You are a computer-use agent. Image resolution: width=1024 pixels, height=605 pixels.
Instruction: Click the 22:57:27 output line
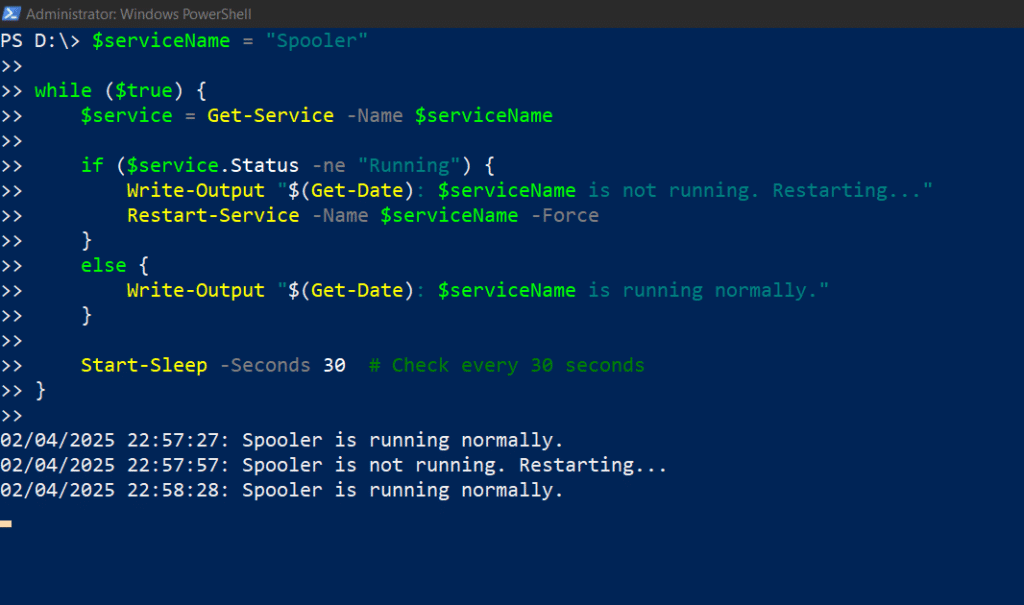pos(281,440)
